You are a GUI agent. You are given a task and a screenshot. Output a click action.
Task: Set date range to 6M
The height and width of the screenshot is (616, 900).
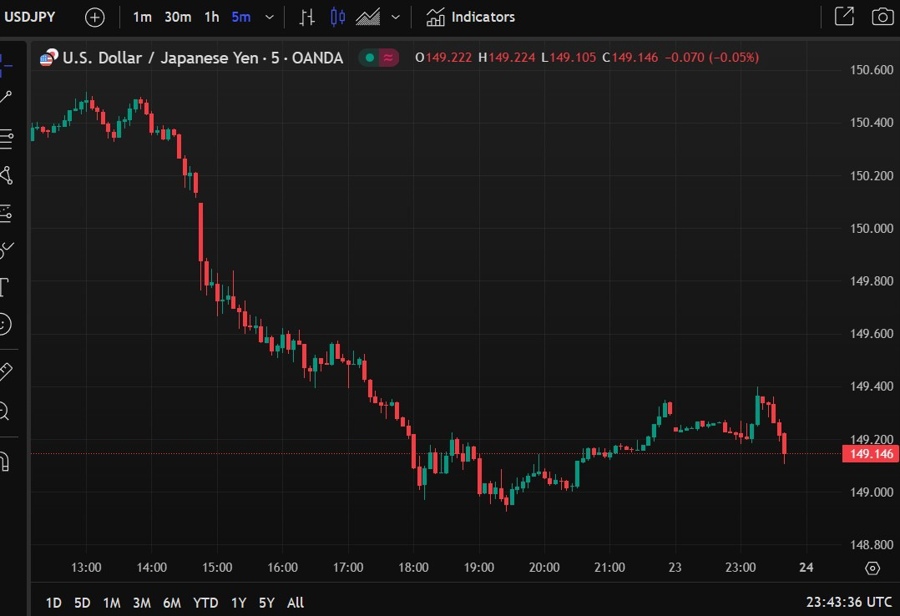172,603
